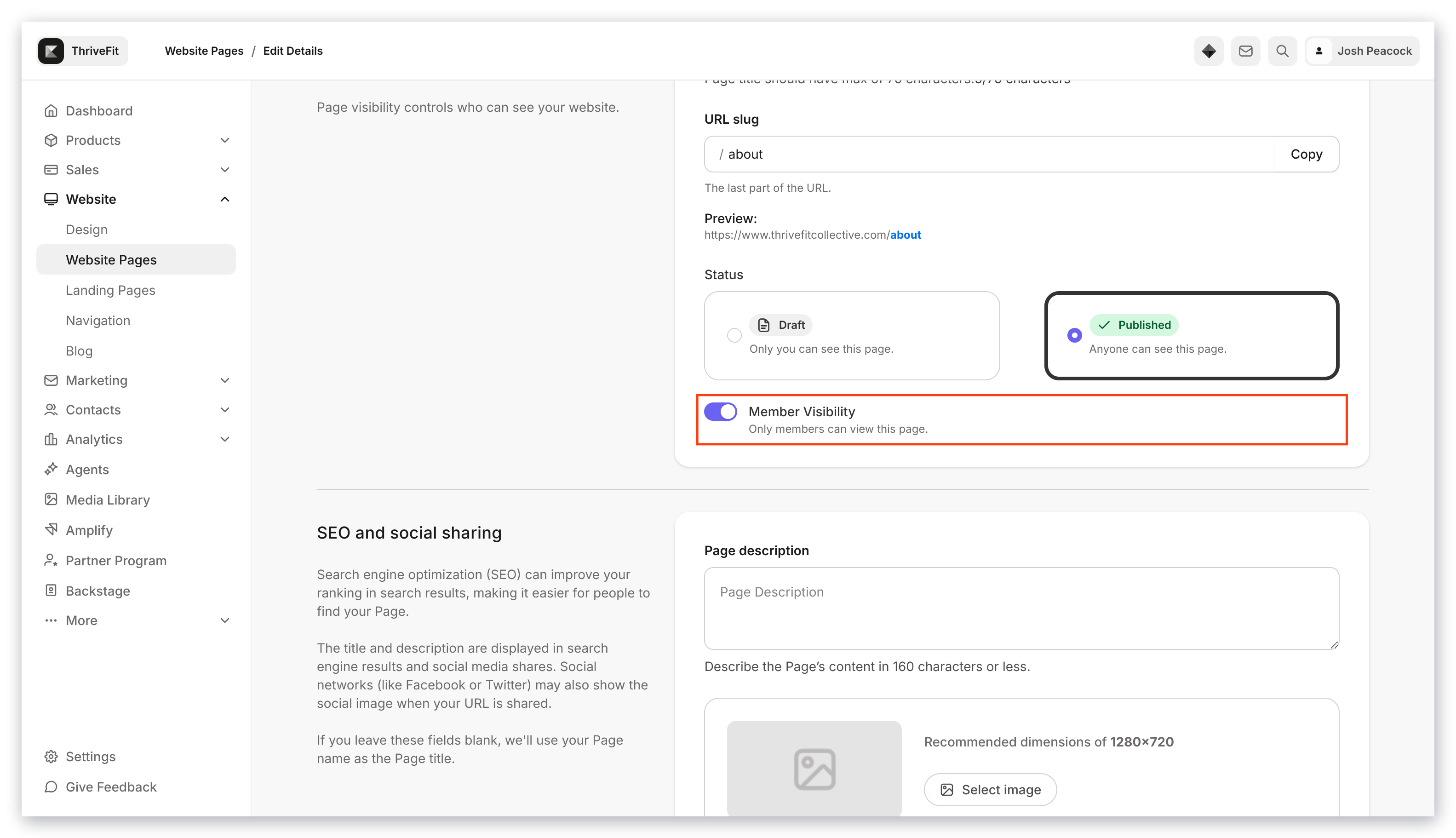Click the Edit Details breadcrumb
This screenshot has height=838, width=1456.
[292, 51]
